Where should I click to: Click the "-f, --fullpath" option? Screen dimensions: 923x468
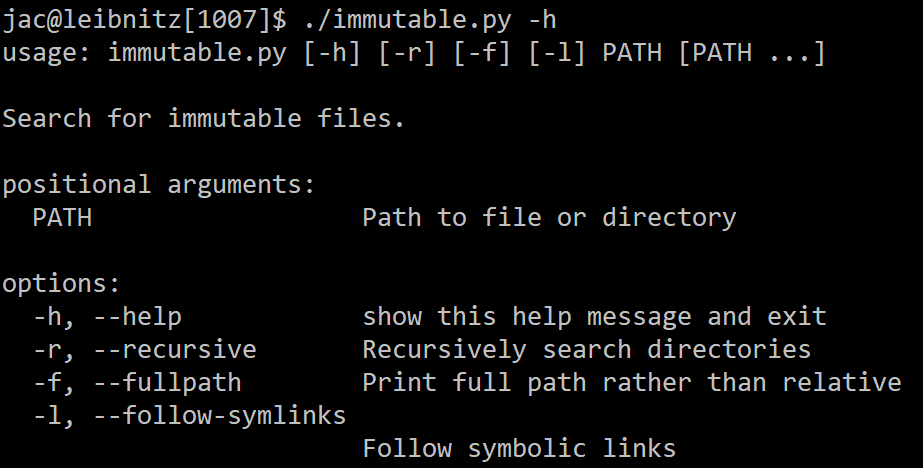click(137, 382)
